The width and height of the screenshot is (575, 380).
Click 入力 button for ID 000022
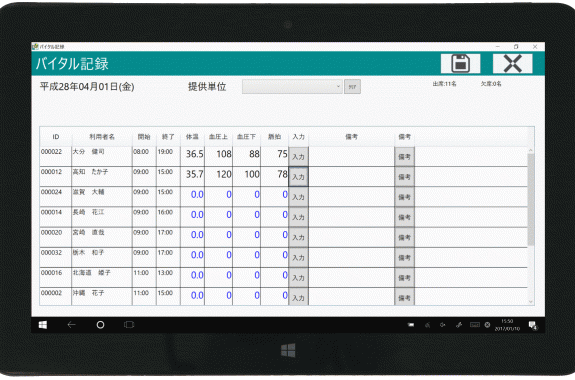298,157
